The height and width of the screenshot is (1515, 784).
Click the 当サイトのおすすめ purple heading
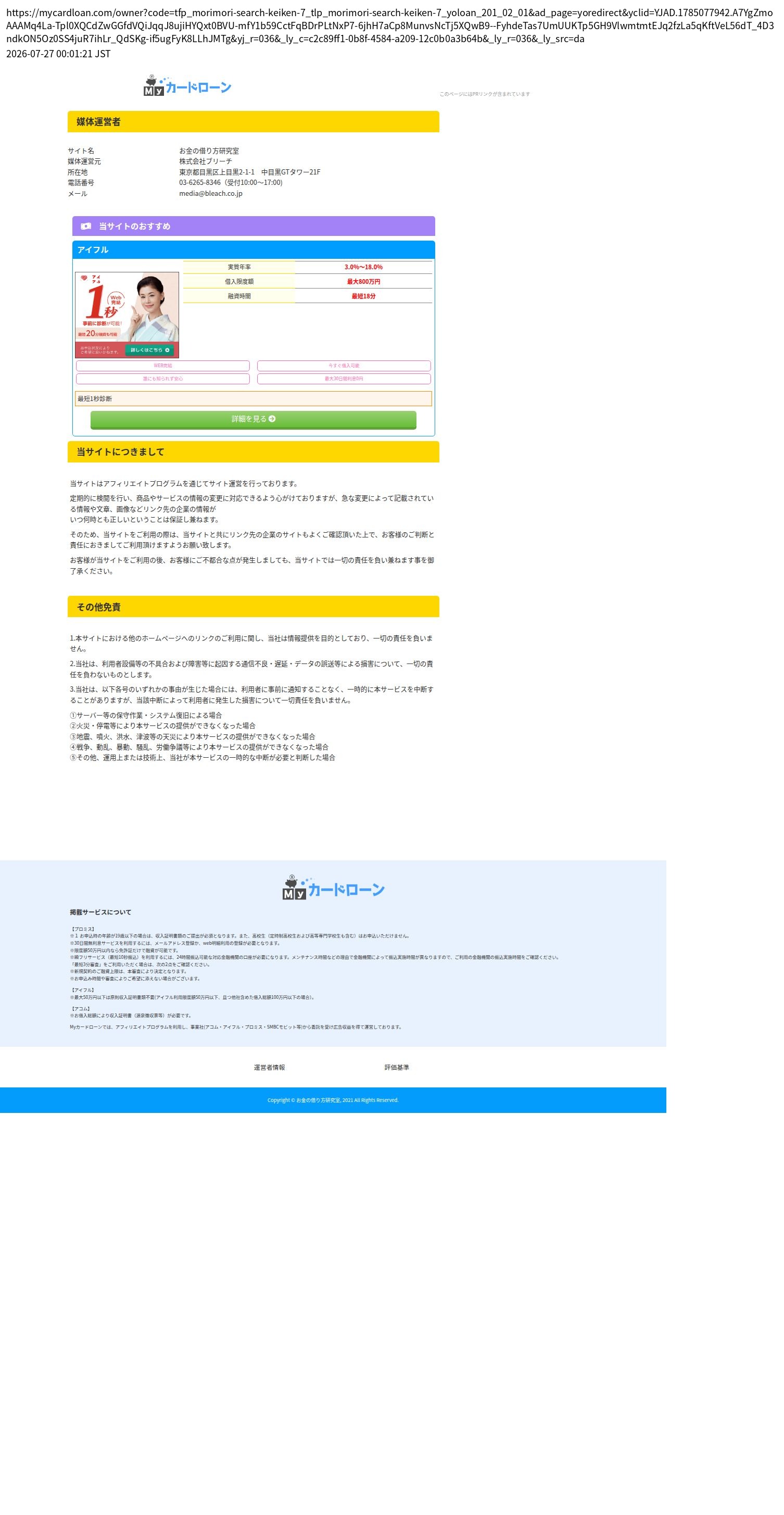(x=254, y=226)
